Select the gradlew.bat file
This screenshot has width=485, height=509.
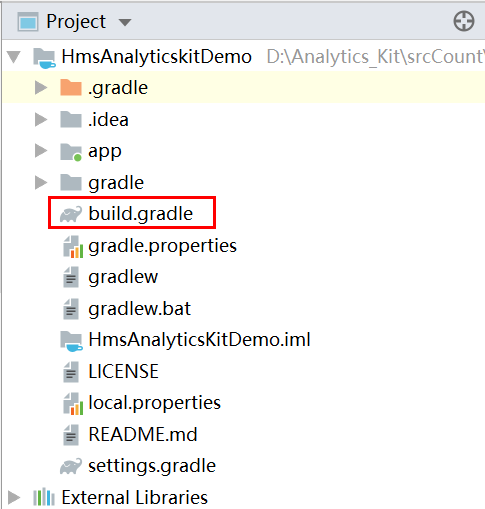pos(139,308)
